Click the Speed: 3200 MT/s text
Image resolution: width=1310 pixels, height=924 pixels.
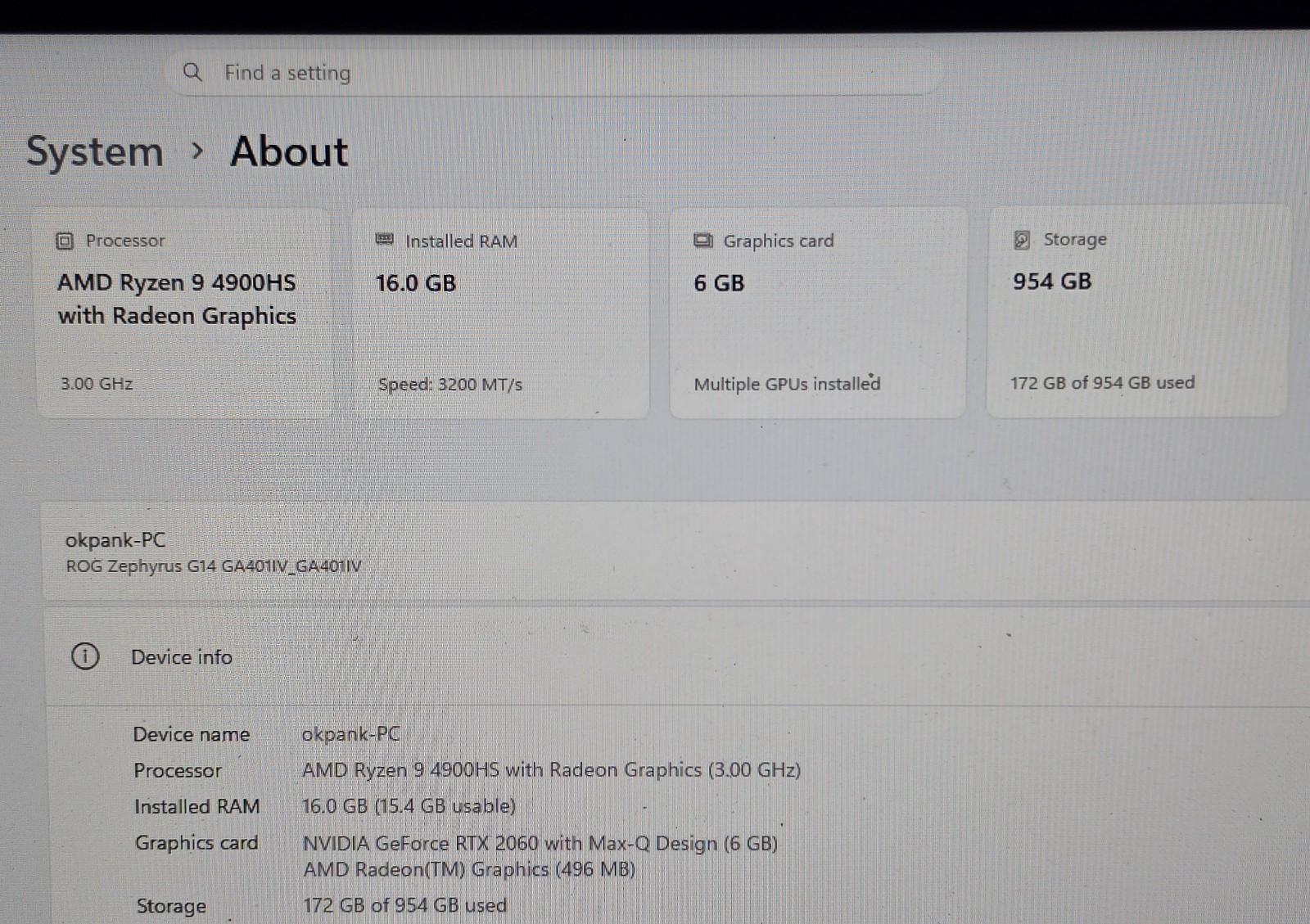(450, 384)
